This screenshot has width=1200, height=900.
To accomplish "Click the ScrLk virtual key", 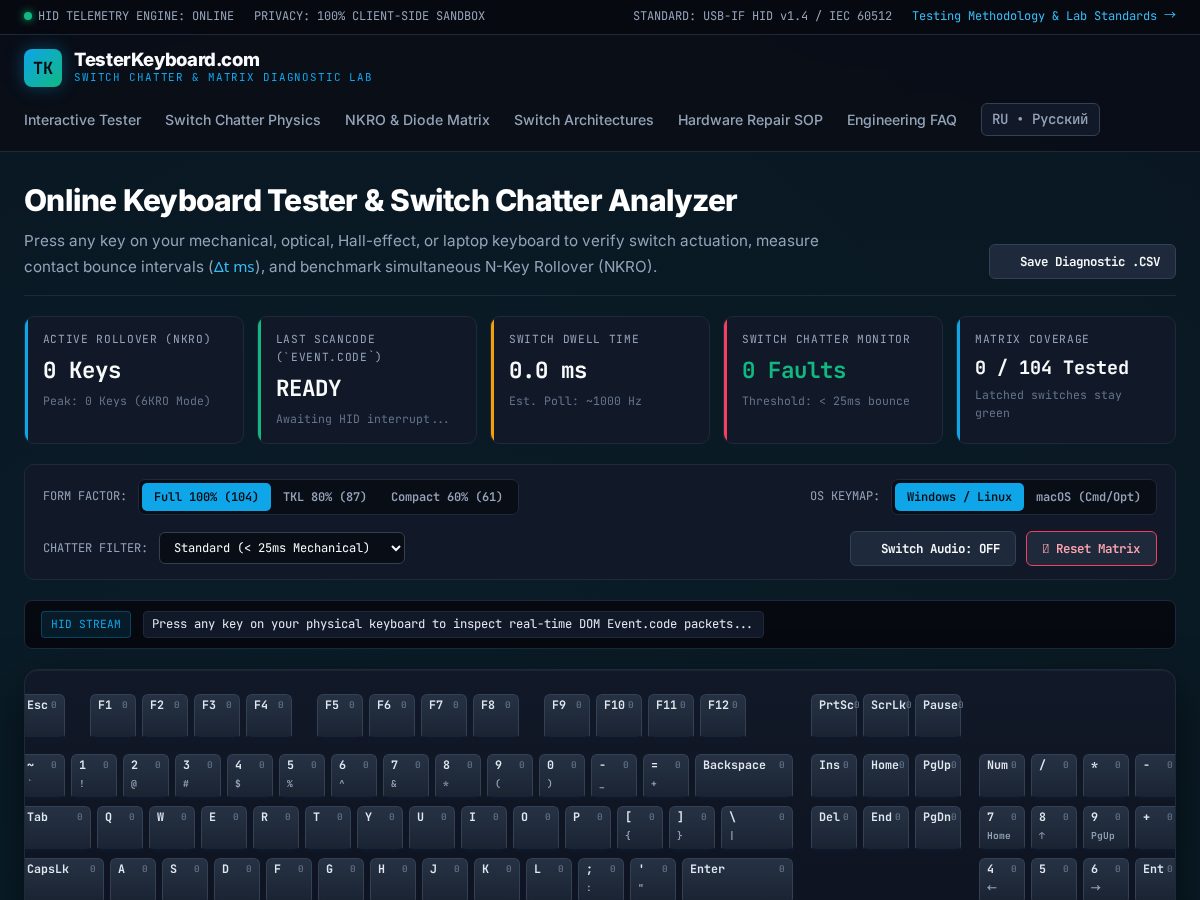I will [x=886, y=716].
